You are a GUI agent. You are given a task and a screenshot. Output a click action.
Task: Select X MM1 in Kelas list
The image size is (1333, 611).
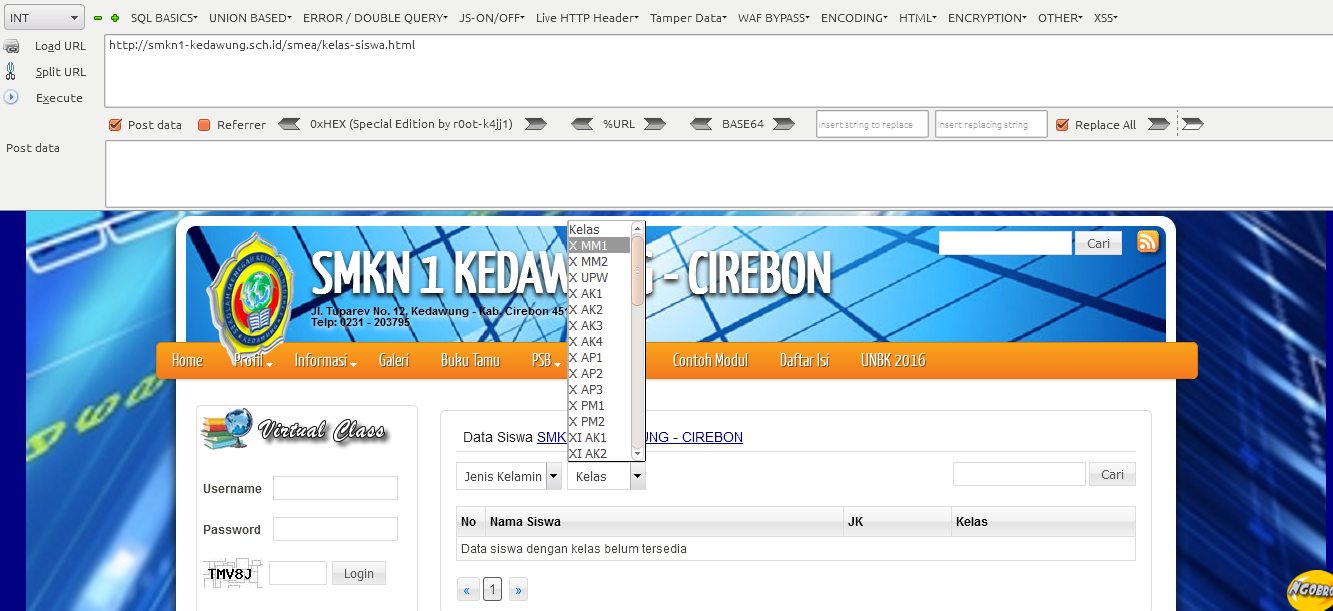pos(599,245)
